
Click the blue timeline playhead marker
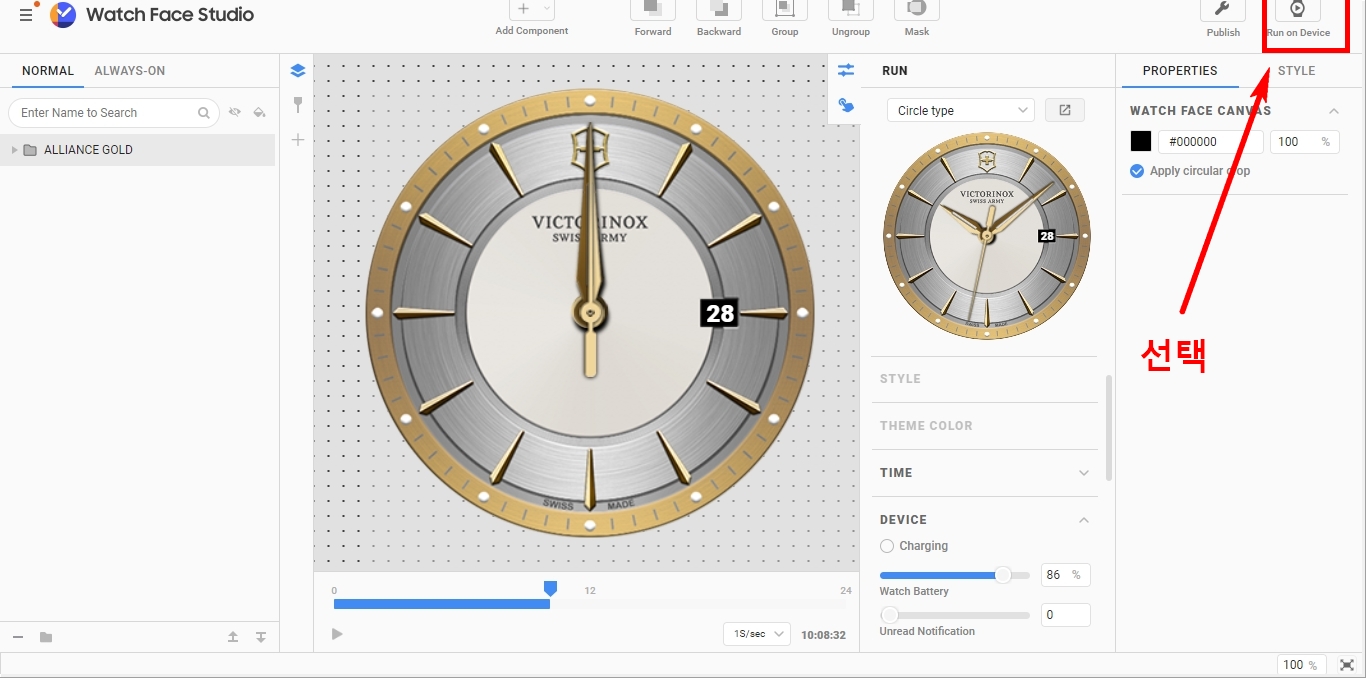click(x=550, y=588)
